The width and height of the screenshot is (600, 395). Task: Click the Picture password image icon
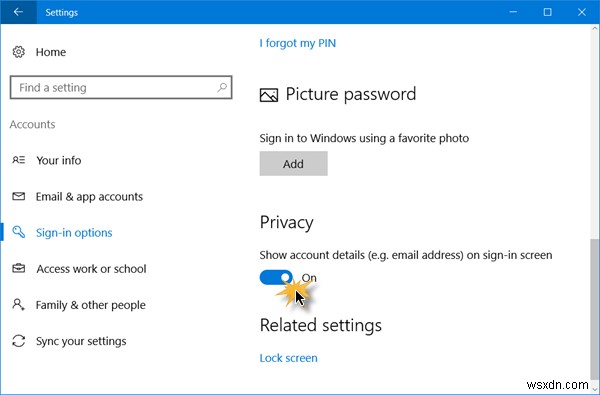269,95
